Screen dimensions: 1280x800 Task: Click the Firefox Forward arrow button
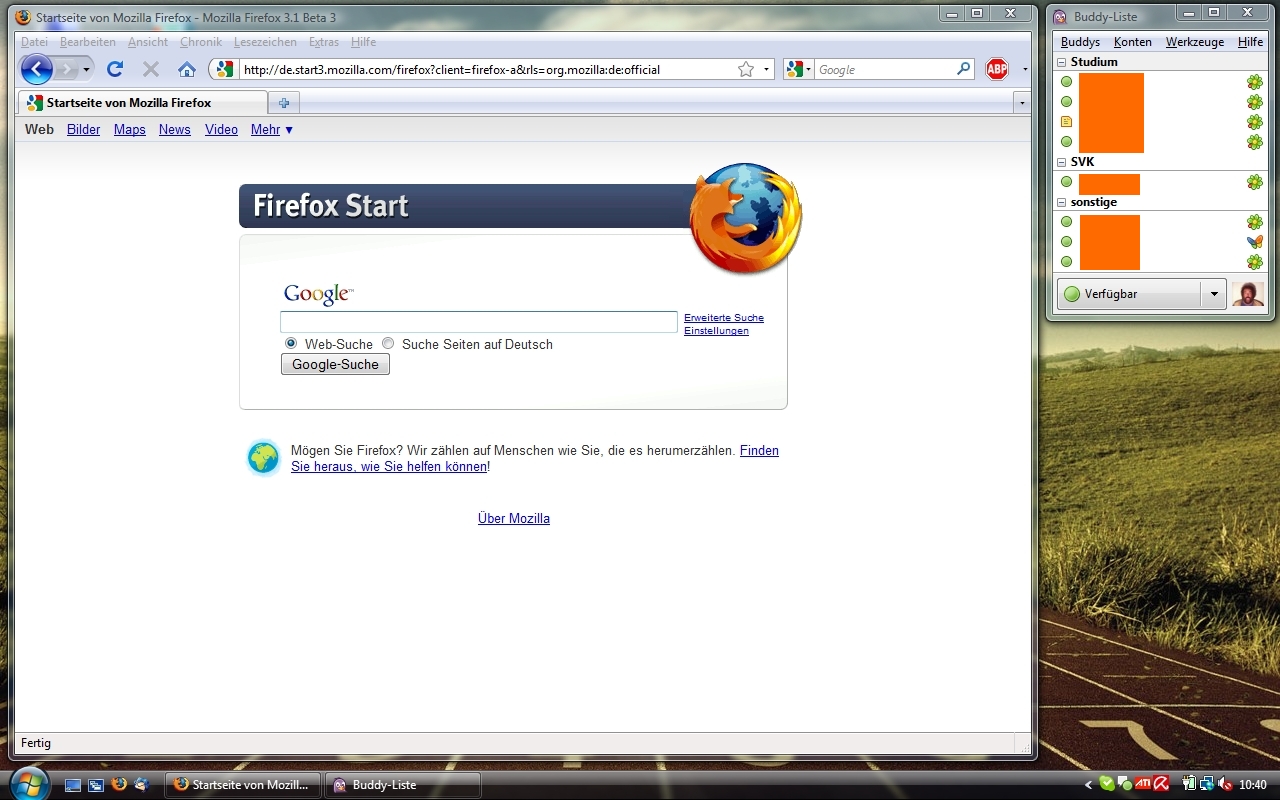66,69
